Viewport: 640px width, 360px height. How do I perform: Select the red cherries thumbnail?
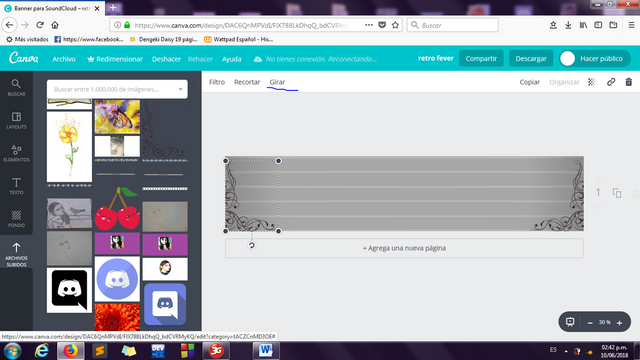point(117,209)
